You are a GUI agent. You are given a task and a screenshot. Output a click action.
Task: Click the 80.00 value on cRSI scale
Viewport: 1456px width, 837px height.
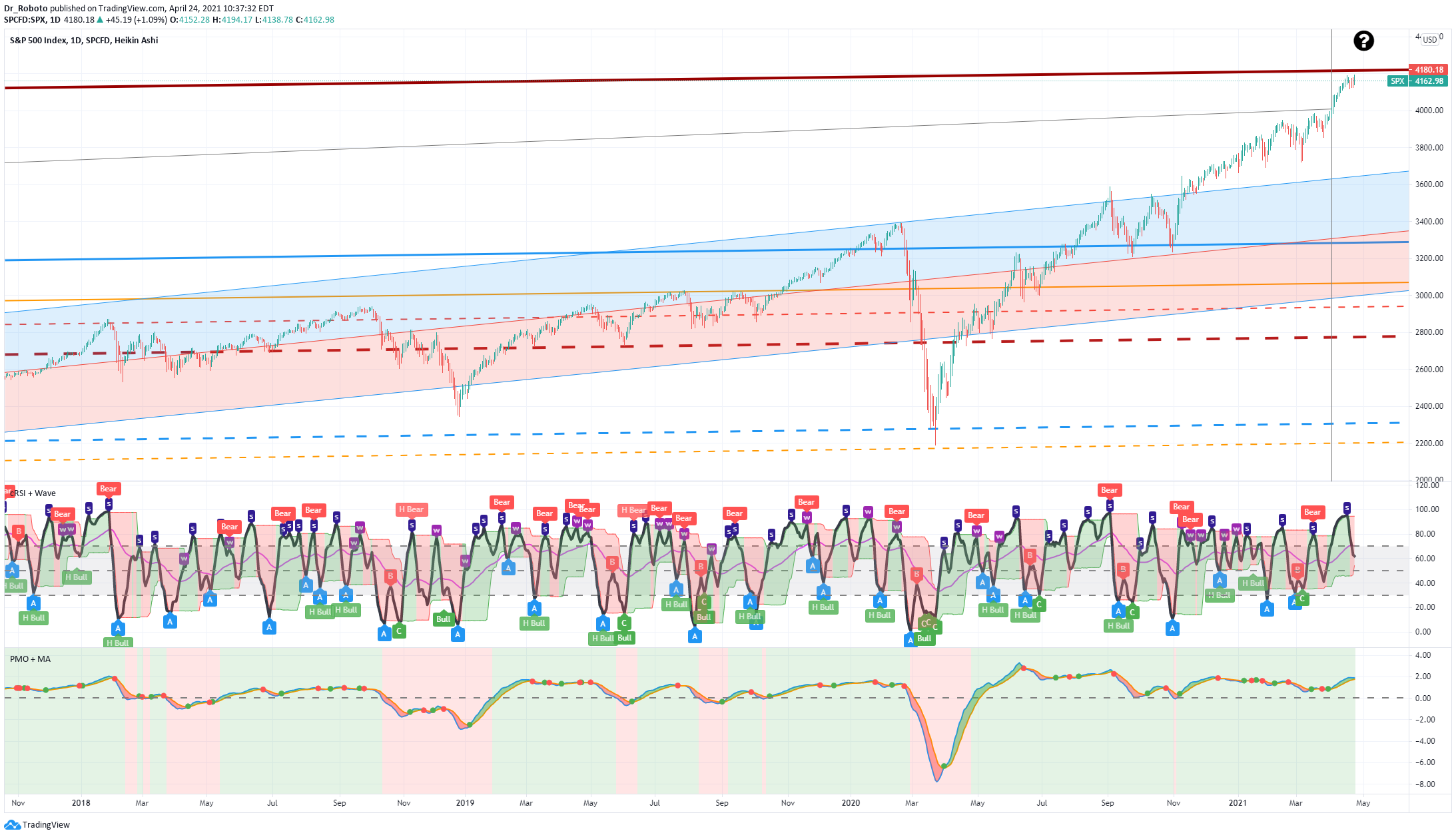pos(1425,534)
